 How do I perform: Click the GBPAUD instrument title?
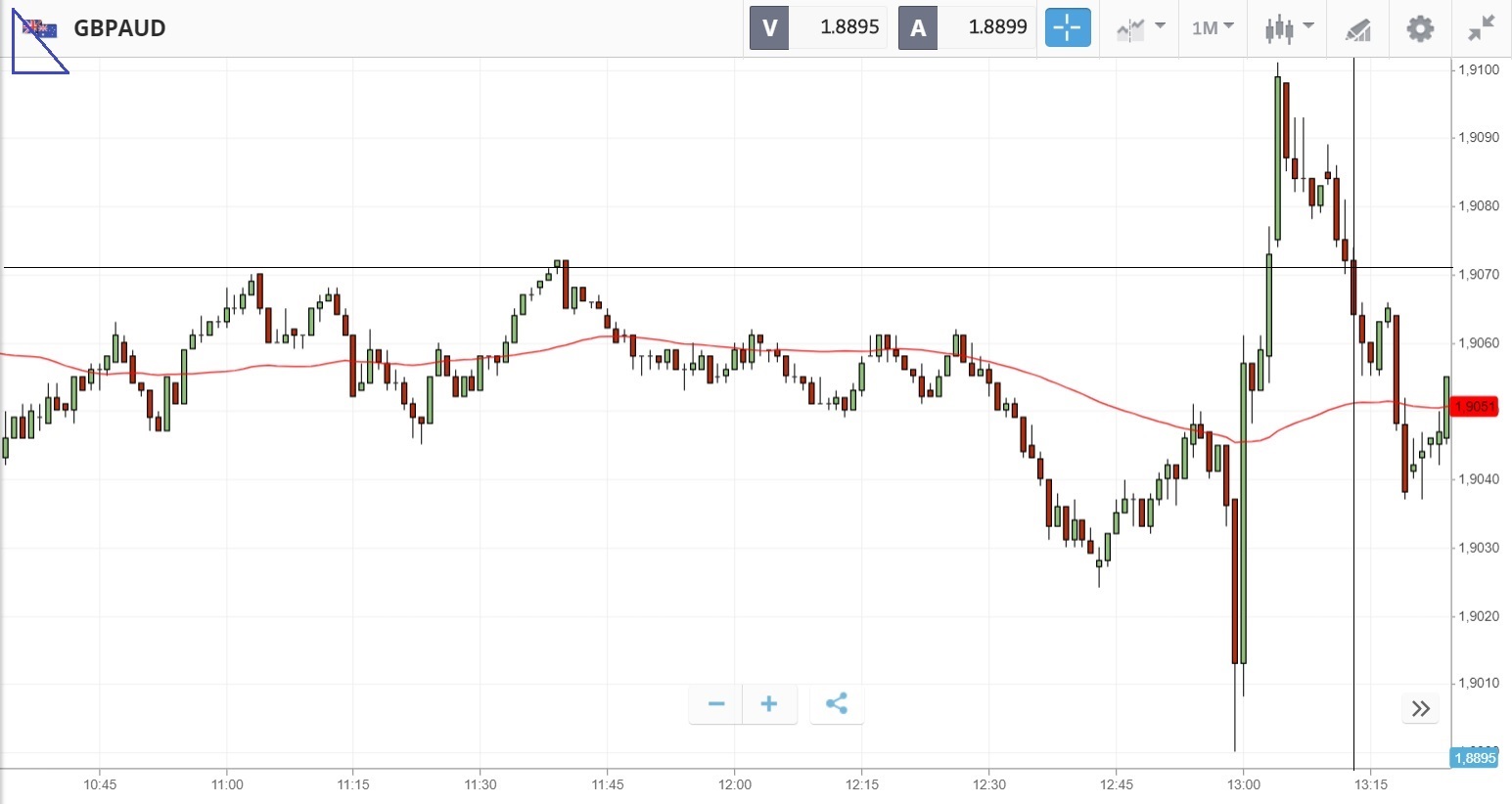120,28
